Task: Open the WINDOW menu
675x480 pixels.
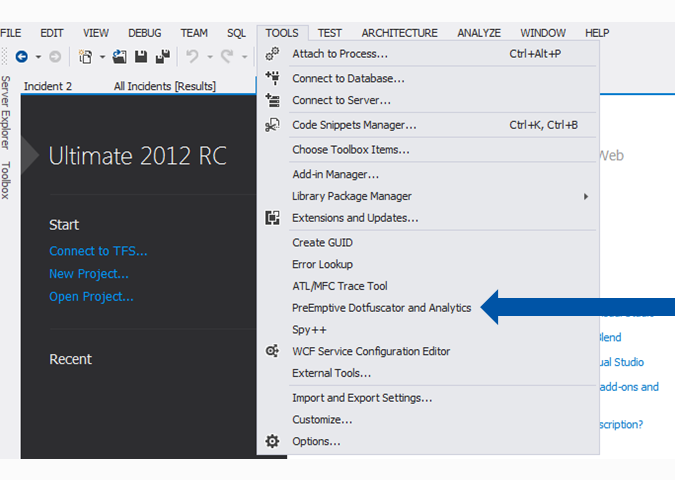Action: [543, 33]
